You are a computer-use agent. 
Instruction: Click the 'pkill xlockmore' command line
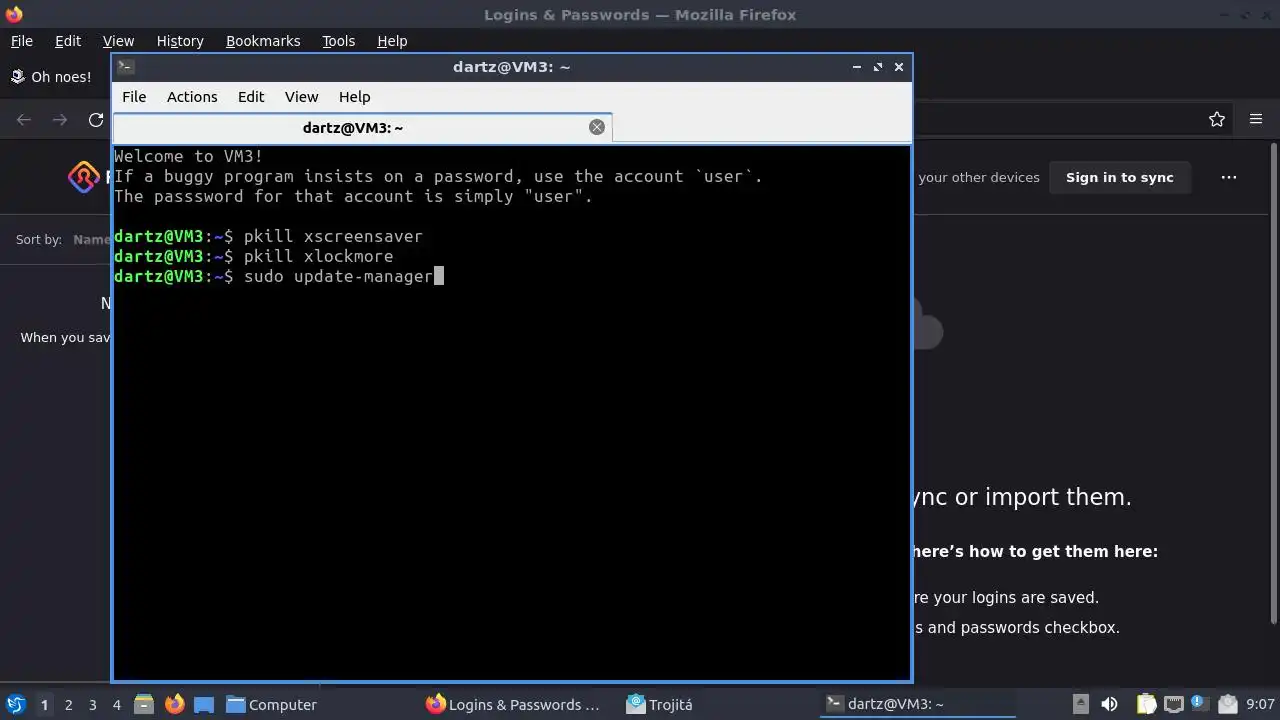[x=318, y=256]
